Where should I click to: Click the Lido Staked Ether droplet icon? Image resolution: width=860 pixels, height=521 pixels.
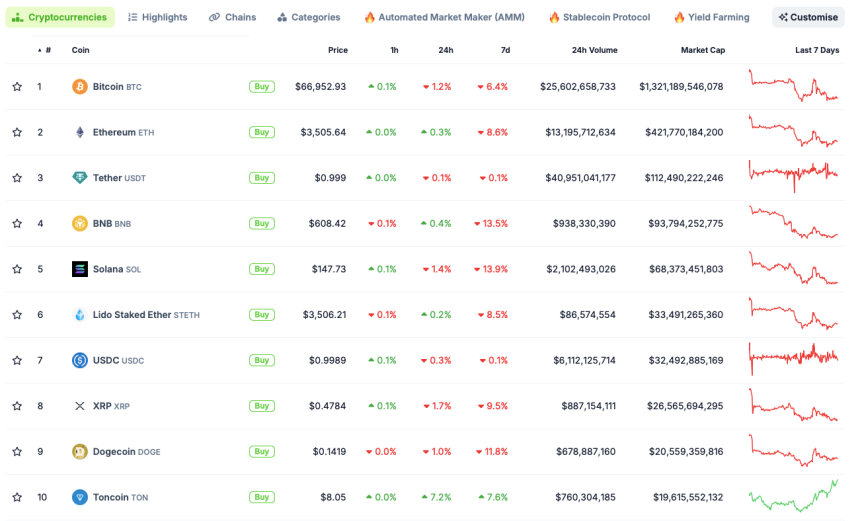pyautogui.click(x=80, y=315)
